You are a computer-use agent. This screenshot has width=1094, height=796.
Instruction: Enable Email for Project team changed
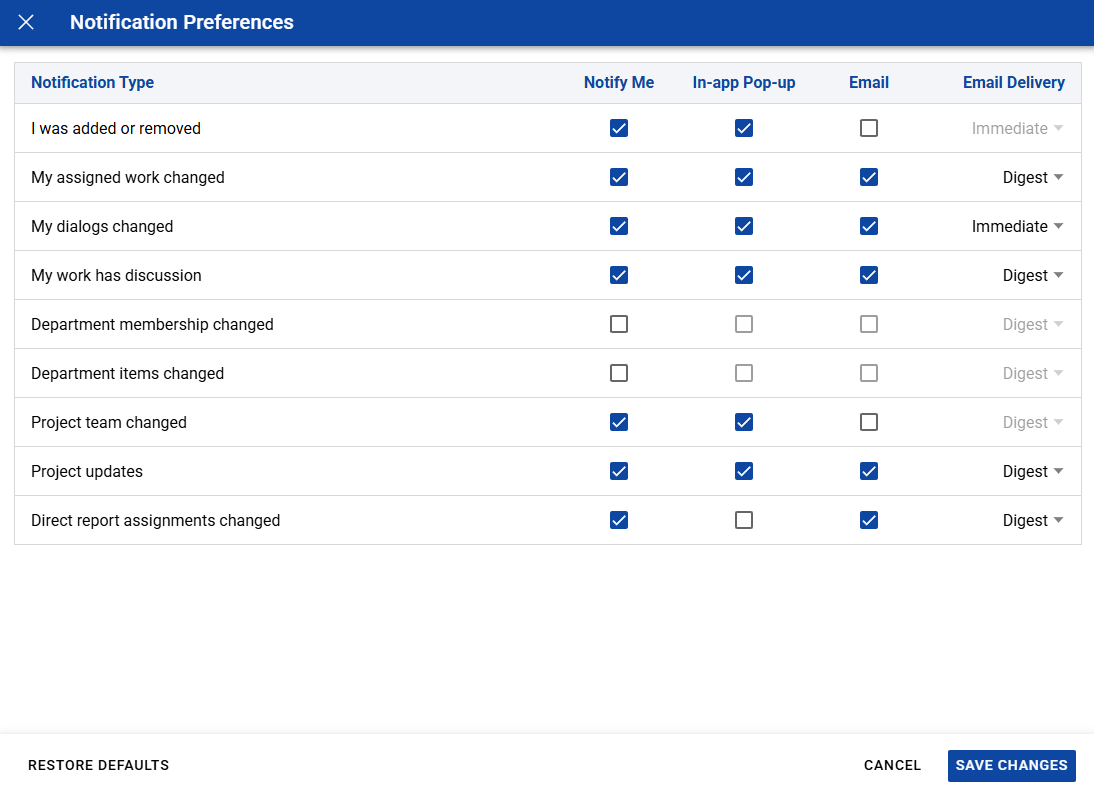coord(869,422)
